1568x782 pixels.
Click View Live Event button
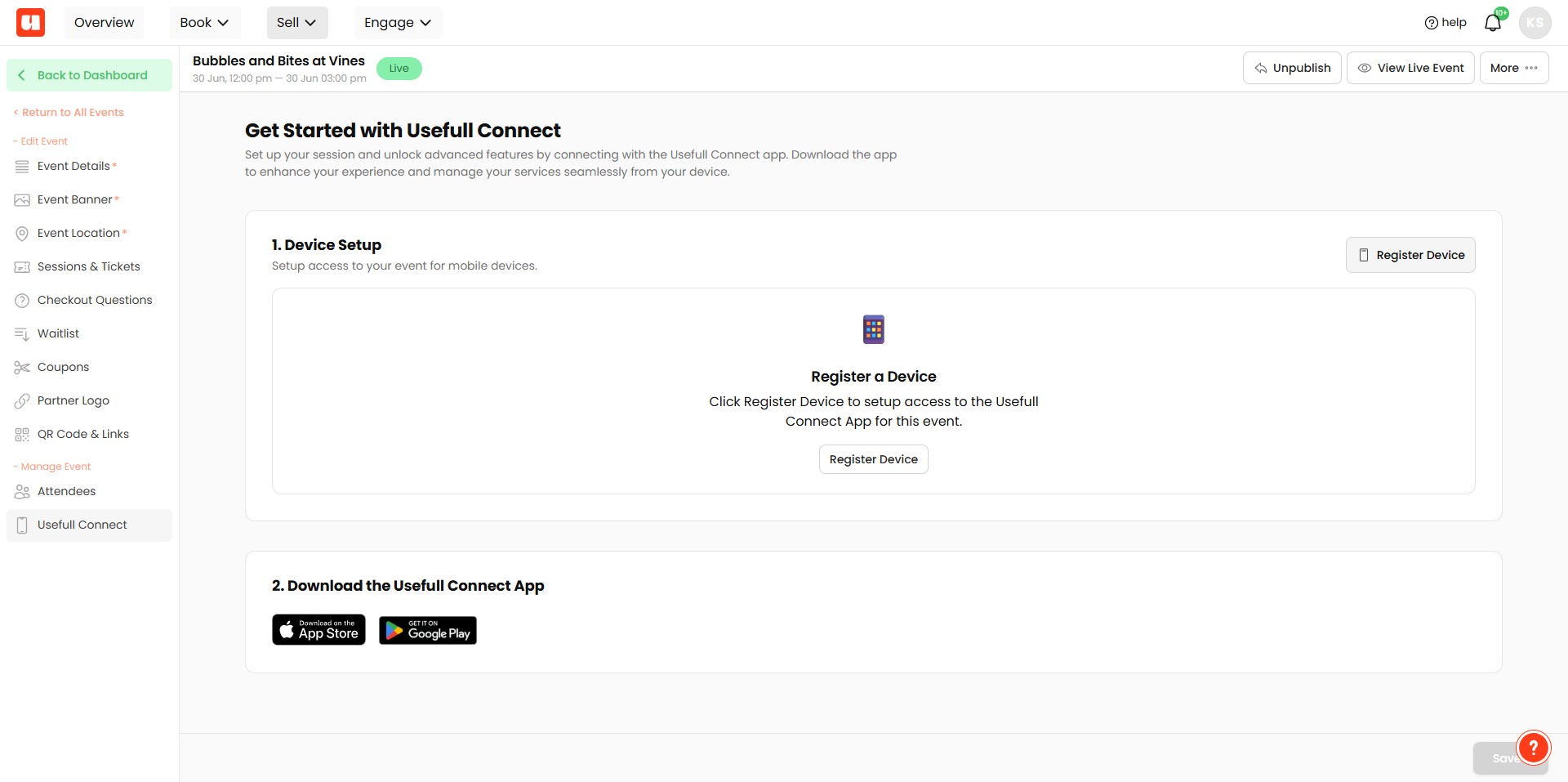(1410, 68)
